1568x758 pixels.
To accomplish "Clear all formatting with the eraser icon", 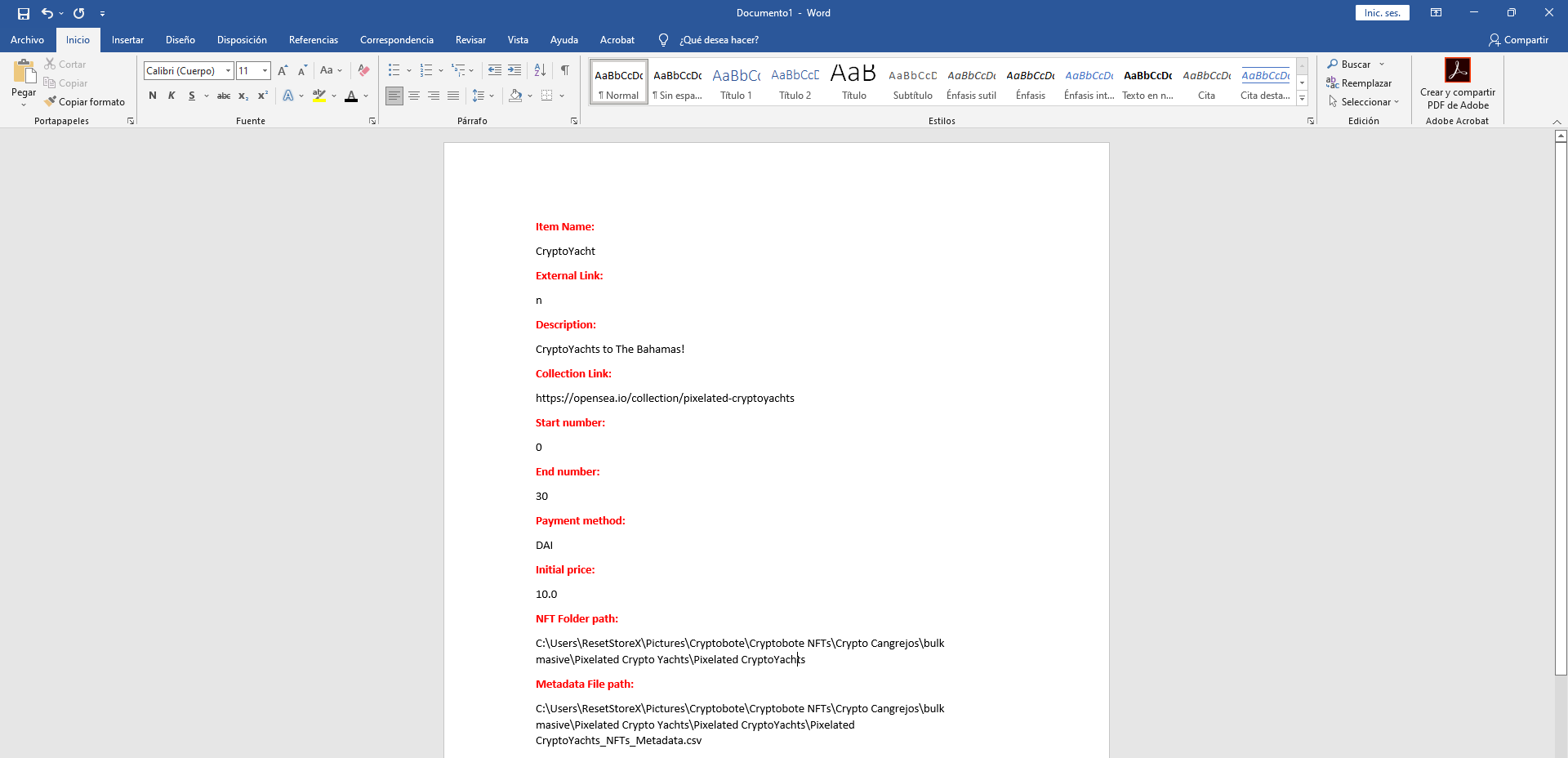I will point(364,70).
